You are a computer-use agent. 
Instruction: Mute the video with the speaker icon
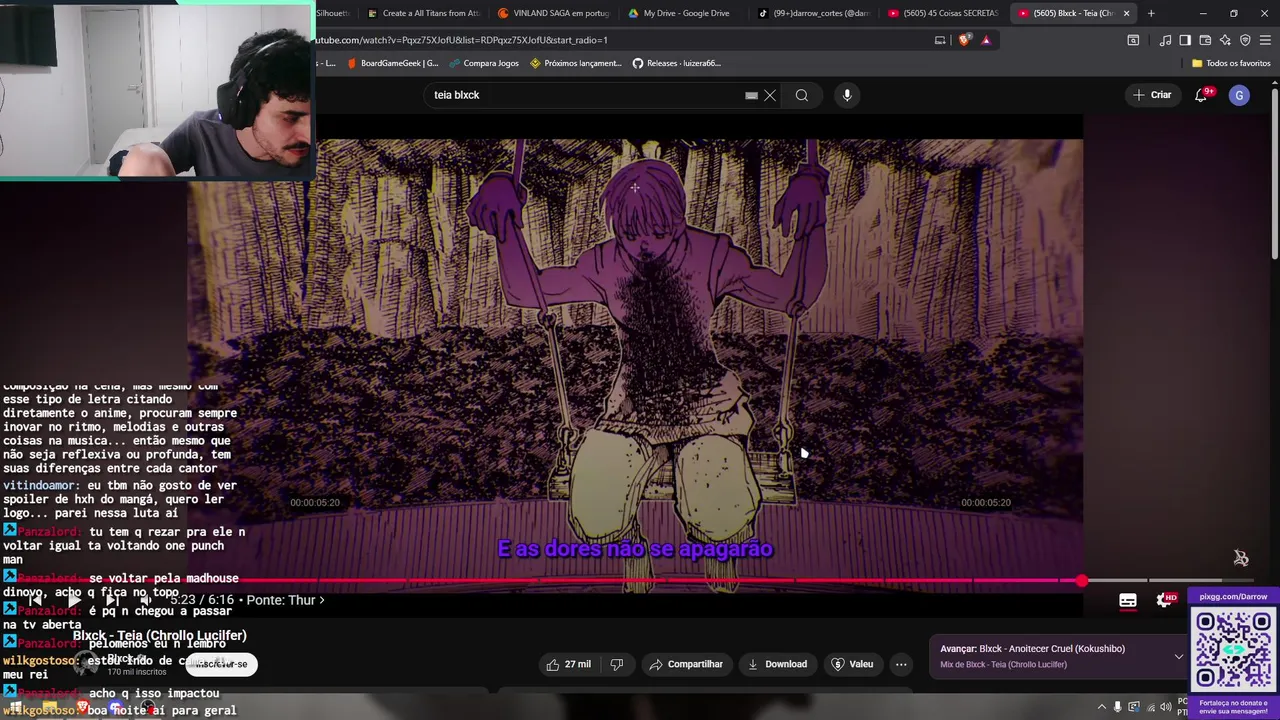point(147,600)
